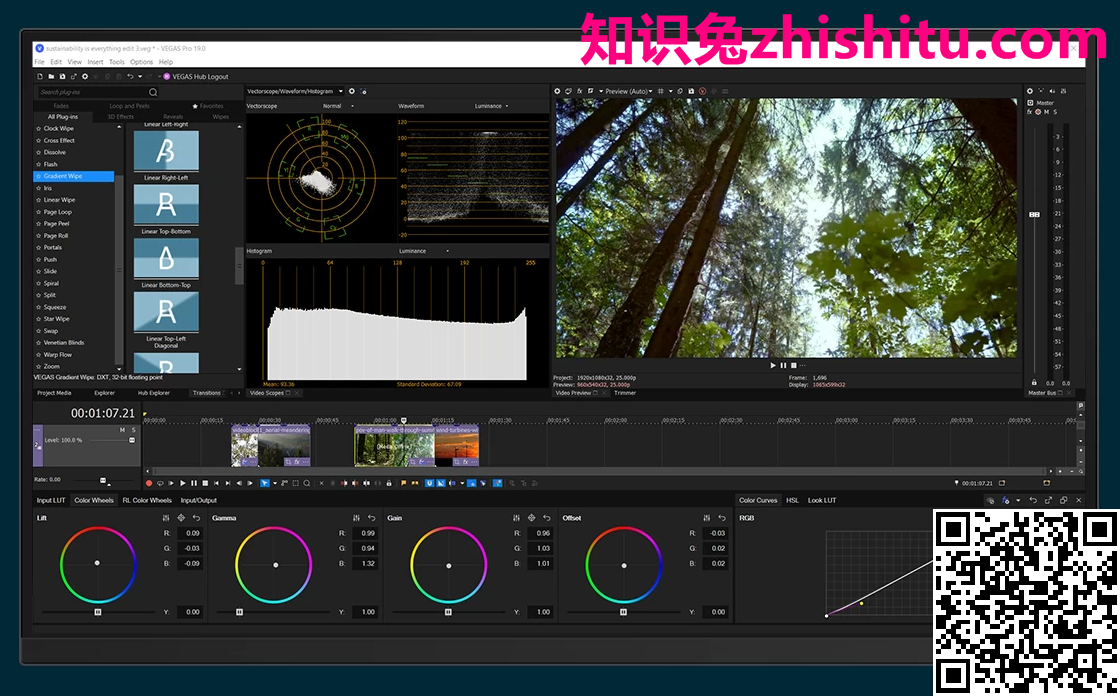The image size is (1120, 696).
Task: Open Video Scopes settings gear icon
Action: point(351,91)
